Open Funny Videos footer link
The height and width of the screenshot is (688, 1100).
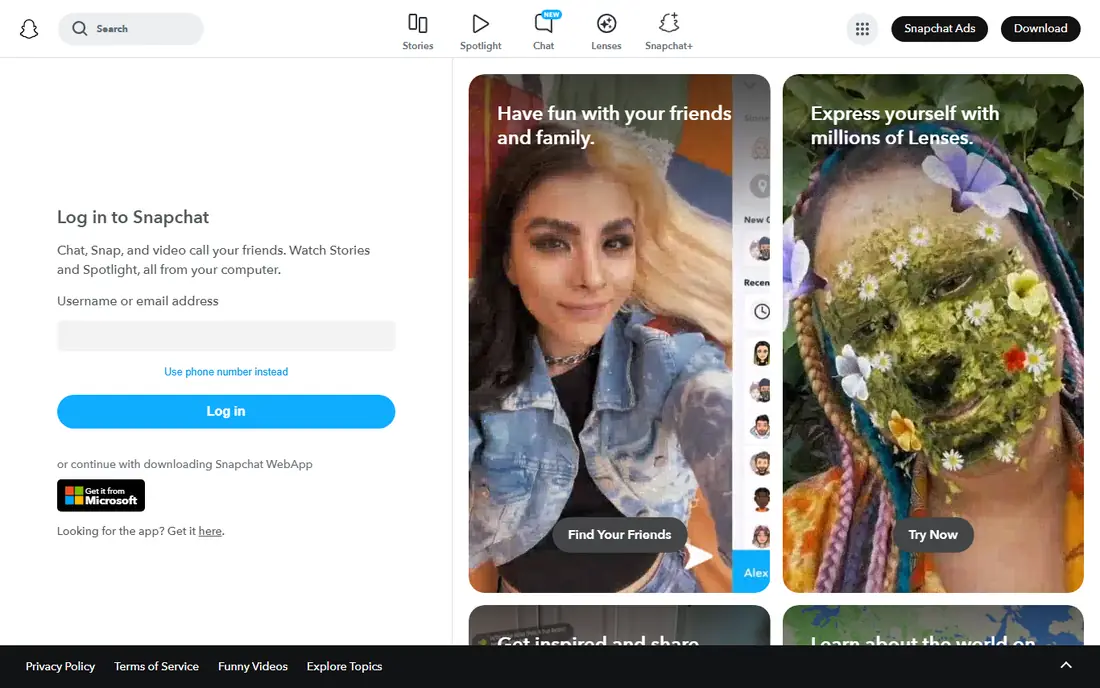pos(253,666)
